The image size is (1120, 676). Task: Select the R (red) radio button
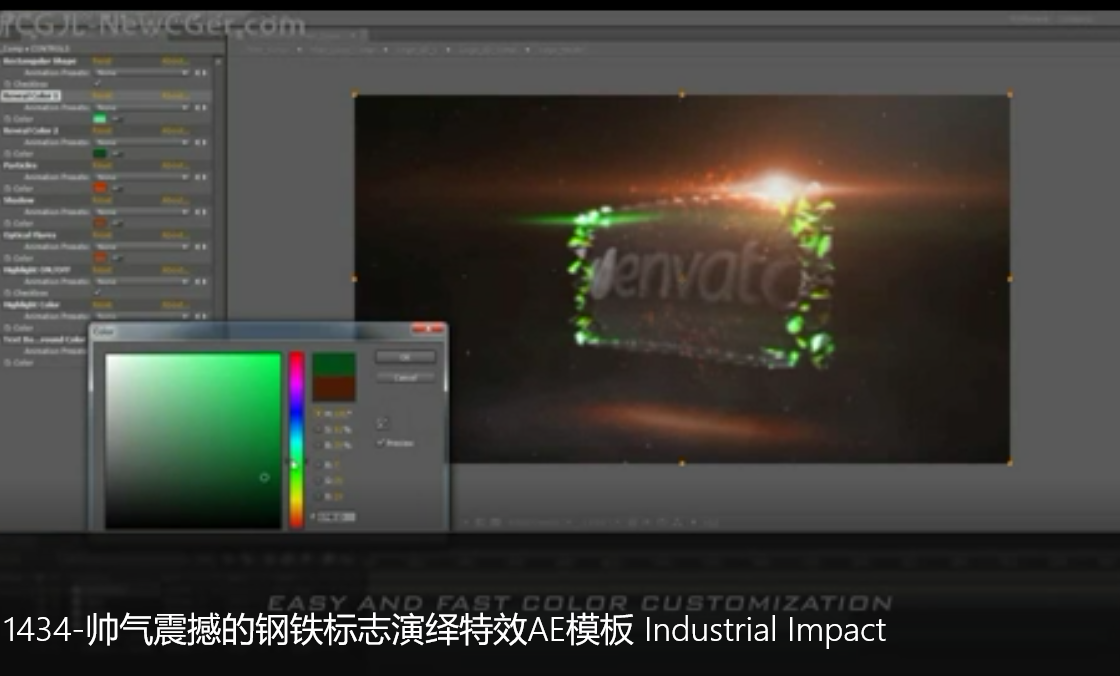pyautogui.click(x=319, y=465)
